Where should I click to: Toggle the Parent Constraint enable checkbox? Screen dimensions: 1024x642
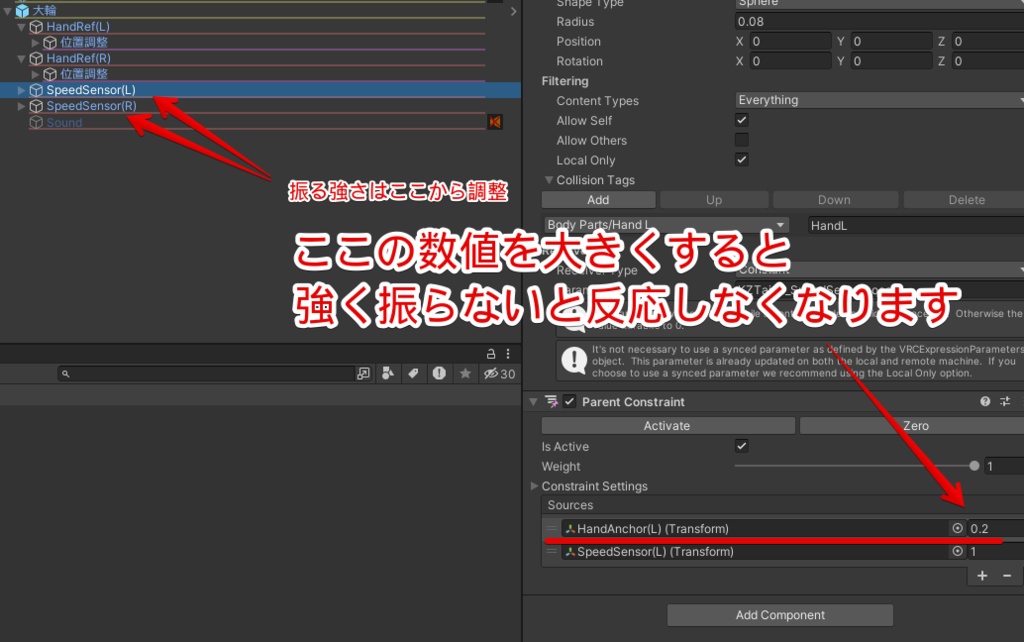(x=569, y=402)
